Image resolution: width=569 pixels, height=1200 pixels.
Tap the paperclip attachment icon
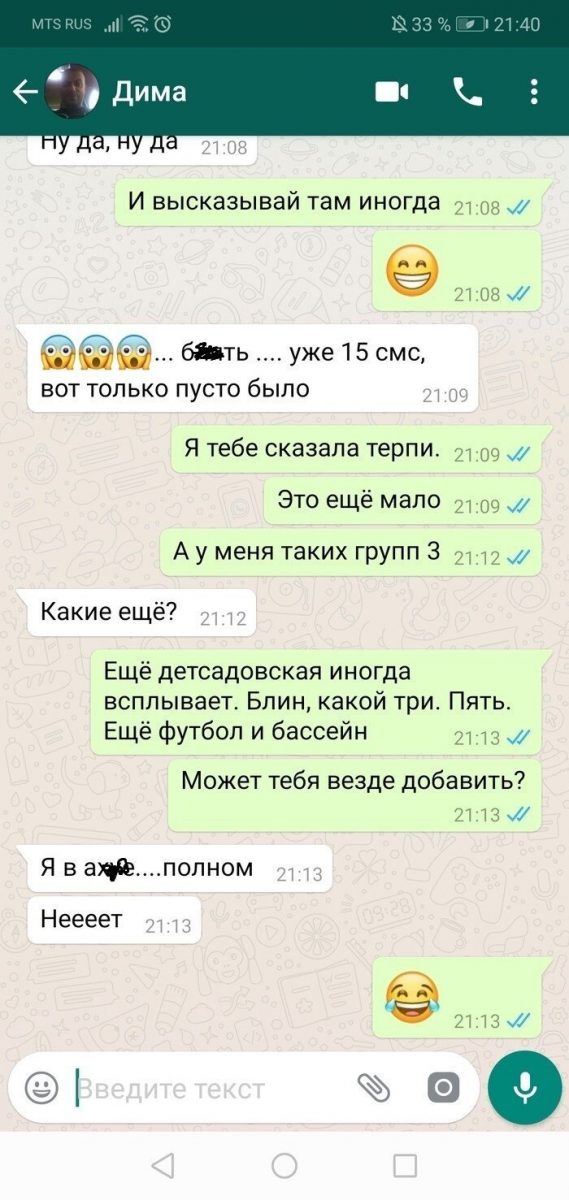pos(374,1088)
